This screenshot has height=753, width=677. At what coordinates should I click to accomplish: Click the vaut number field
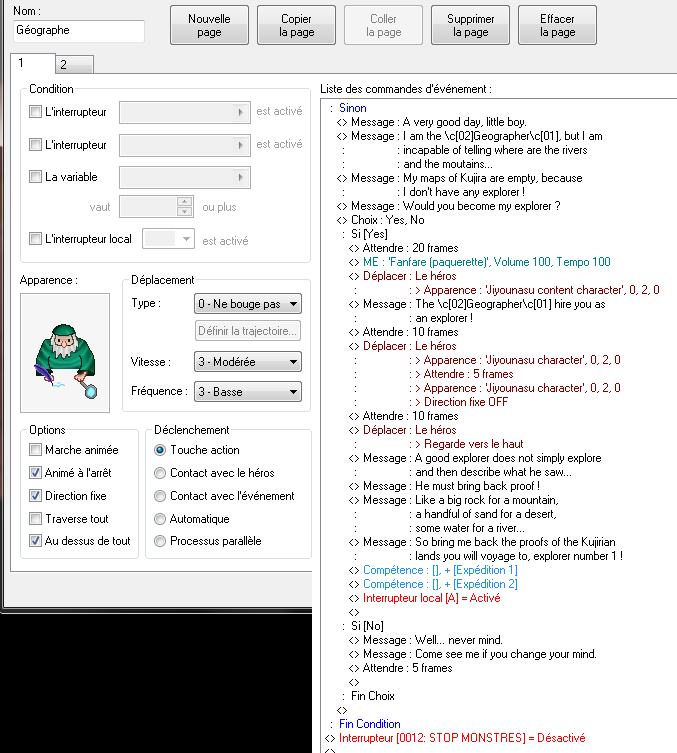tap(148, 207)
